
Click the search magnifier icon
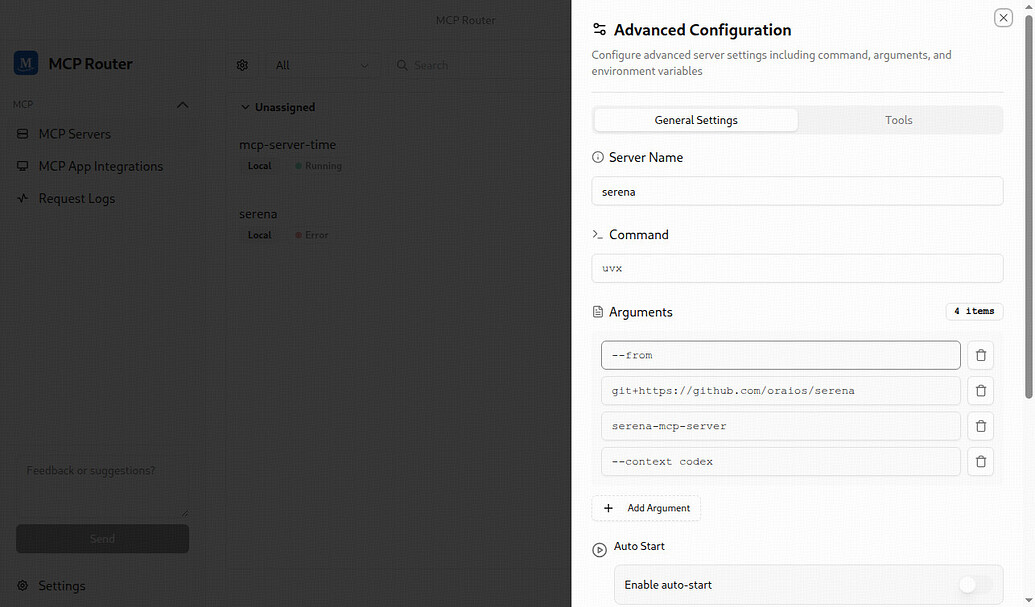(x=402, y=65)
